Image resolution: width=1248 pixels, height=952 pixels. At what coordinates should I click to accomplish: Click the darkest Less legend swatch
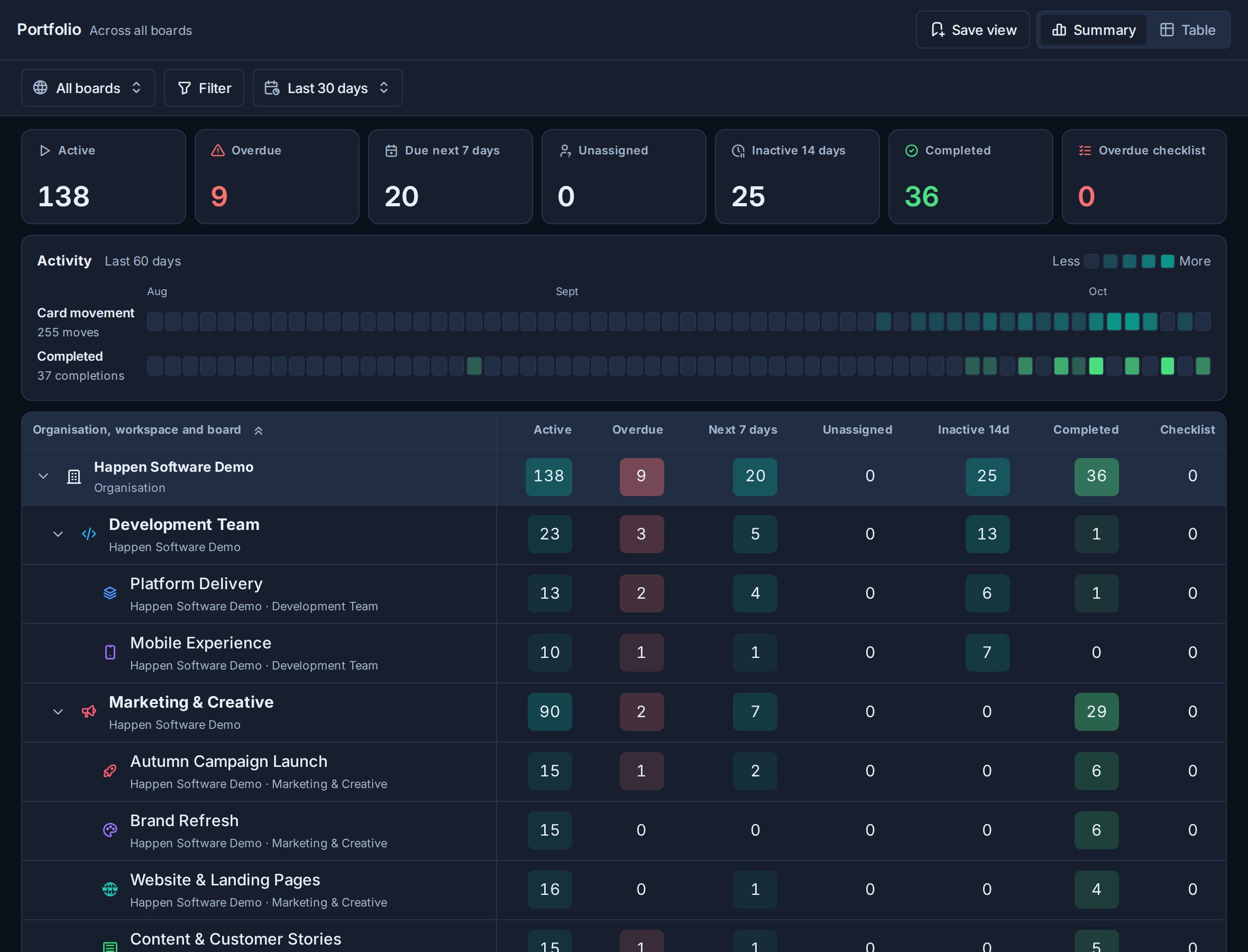(x=1091, y=261)
